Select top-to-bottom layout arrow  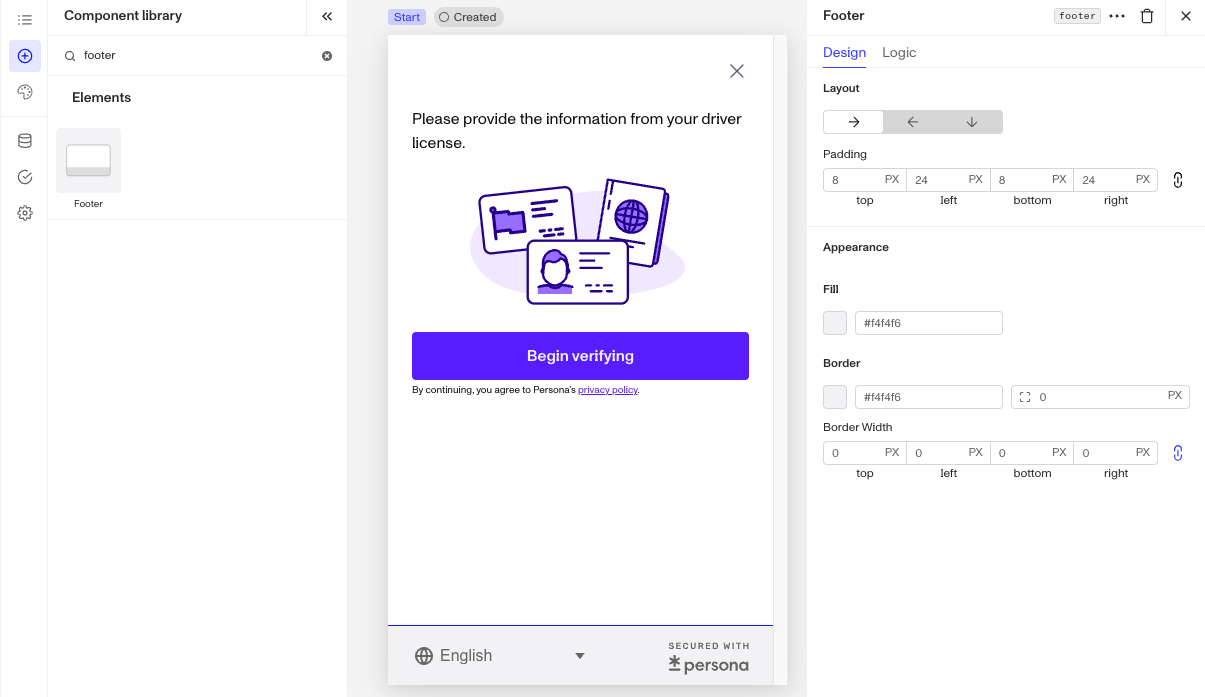972,122
